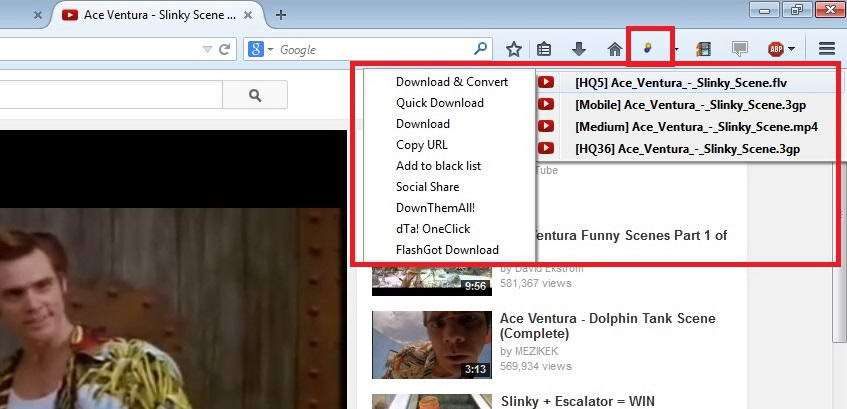Open the Downloads arrow icon

[579, 50]
